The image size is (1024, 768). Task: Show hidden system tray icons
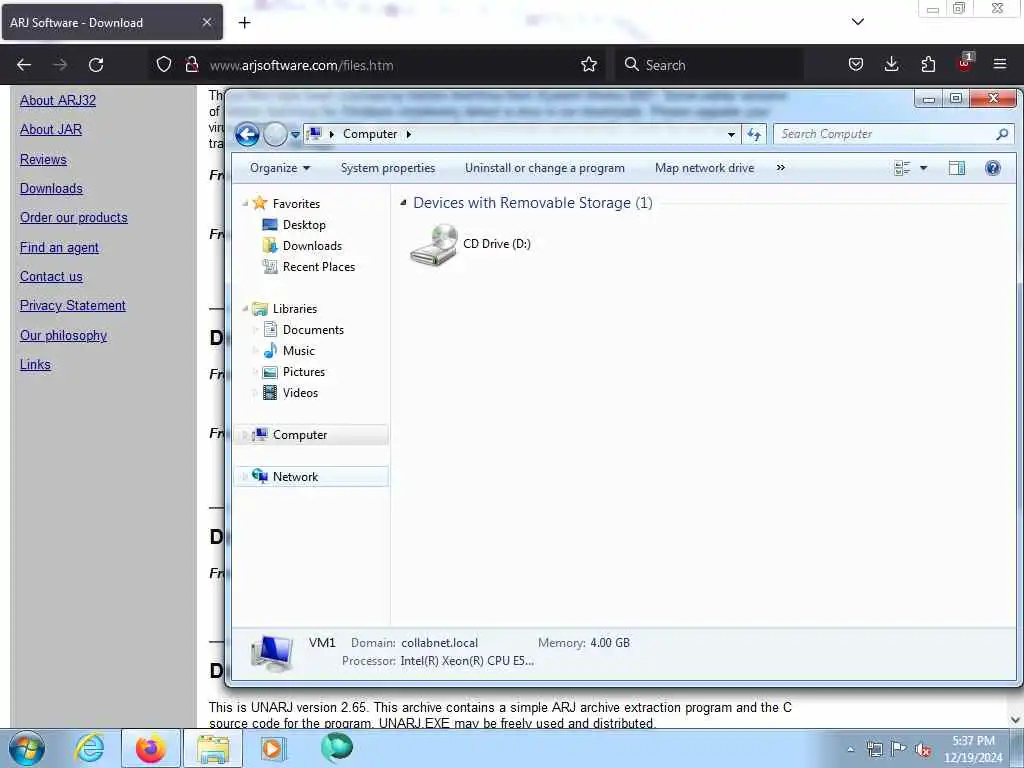[850, 749]
